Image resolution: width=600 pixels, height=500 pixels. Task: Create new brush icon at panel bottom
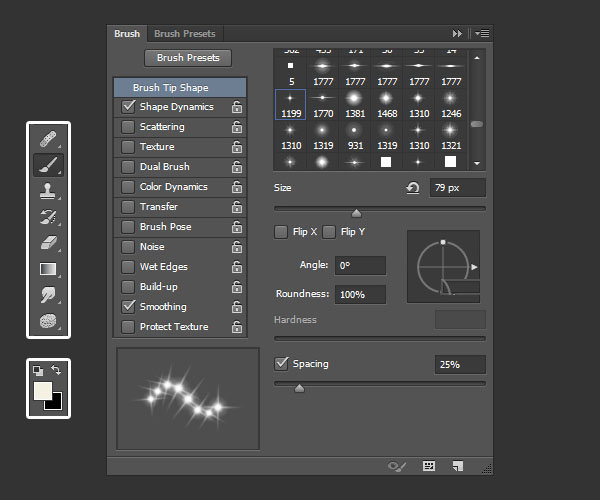tap(458, 466)
